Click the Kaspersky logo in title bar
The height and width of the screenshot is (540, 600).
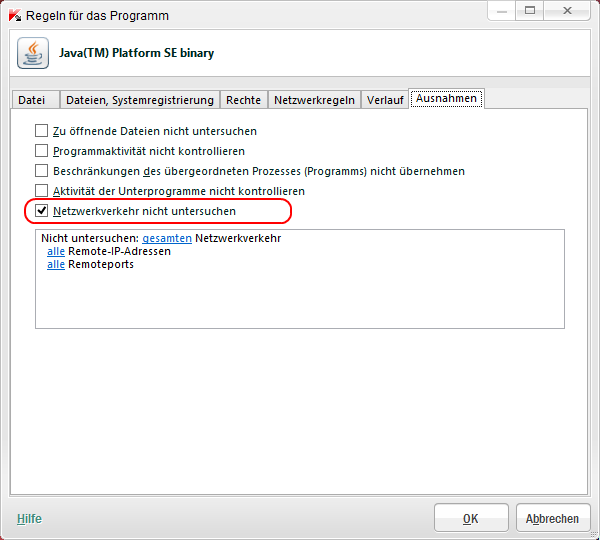(x=14, y=15)
